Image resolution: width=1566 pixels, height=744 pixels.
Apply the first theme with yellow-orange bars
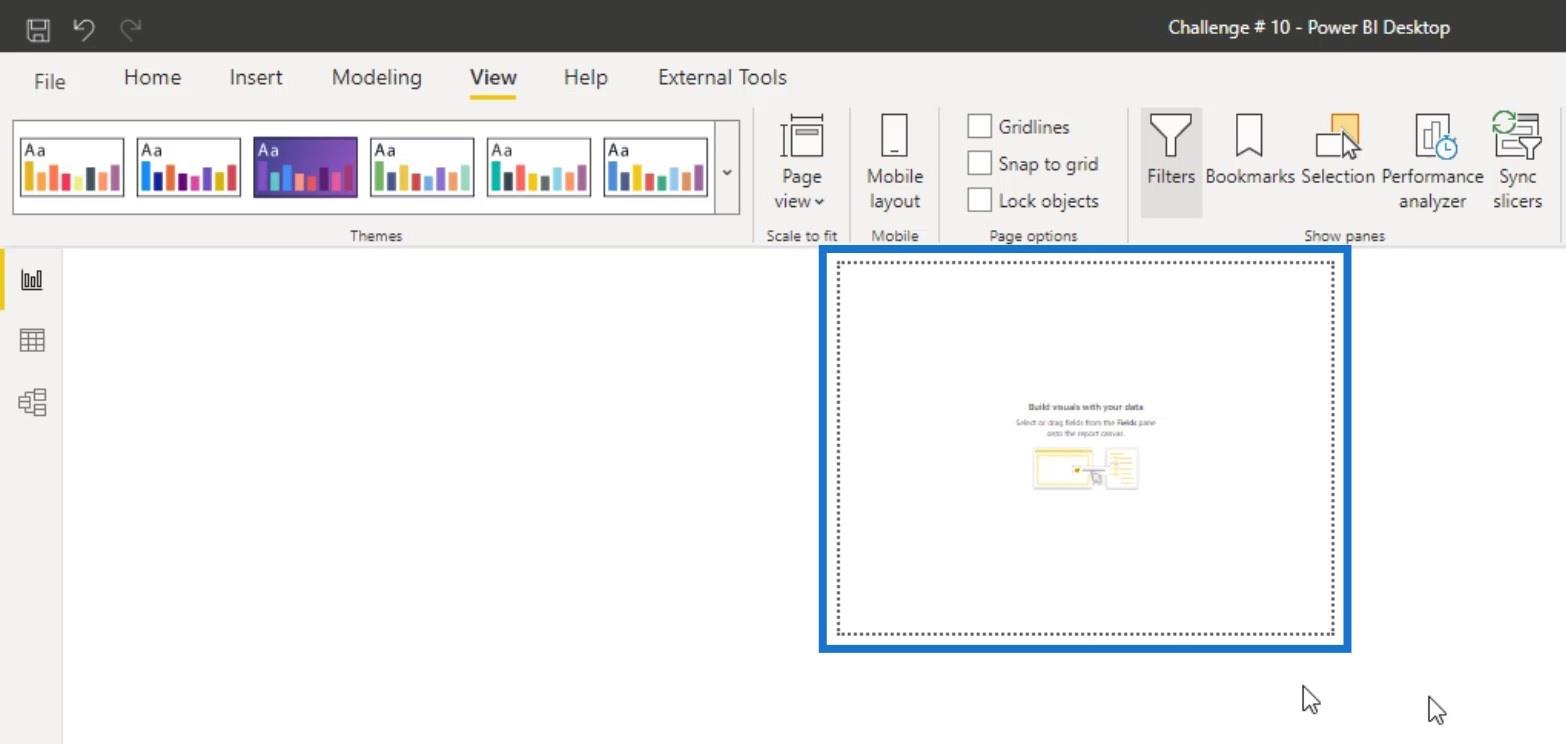[72, 167]
